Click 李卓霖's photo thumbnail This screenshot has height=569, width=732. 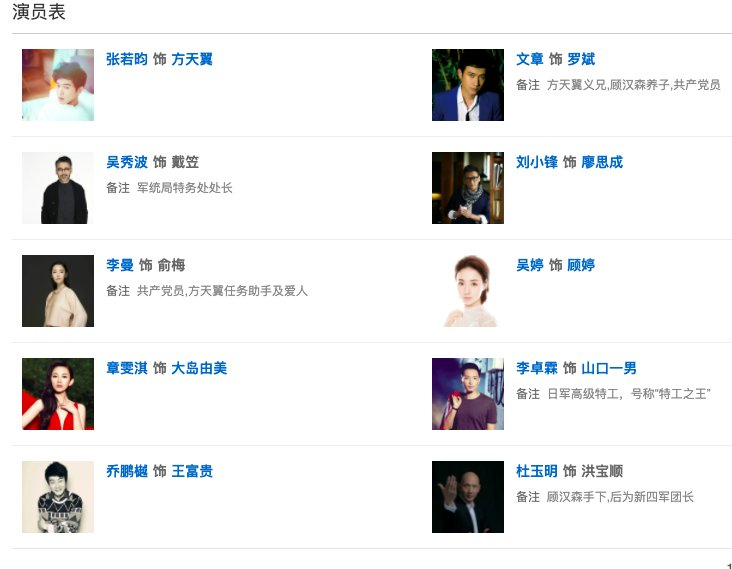pyautogui.click(x=468, y=394)
